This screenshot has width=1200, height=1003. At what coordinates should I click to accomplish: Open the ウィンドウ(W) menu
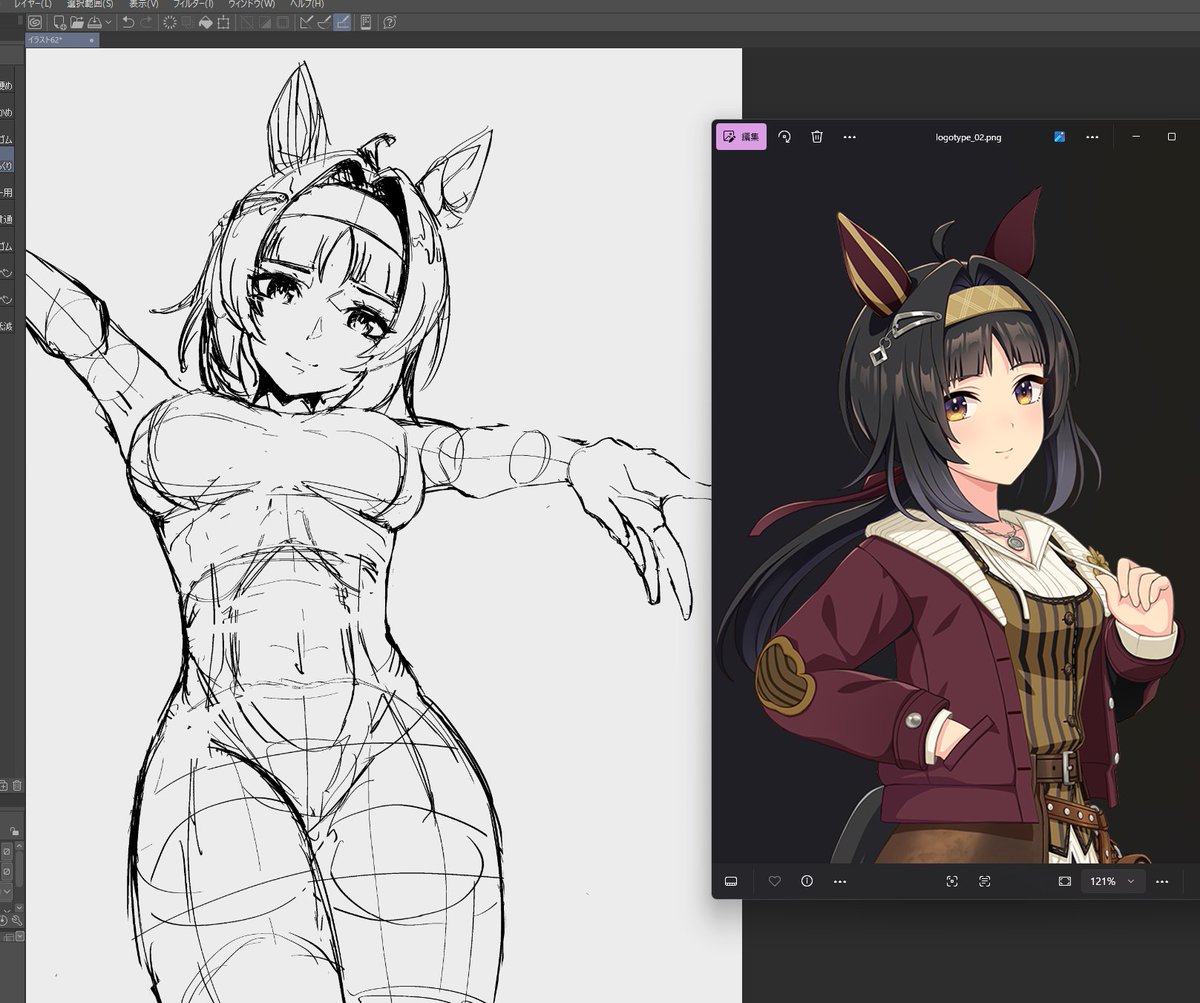pos(252,4)
